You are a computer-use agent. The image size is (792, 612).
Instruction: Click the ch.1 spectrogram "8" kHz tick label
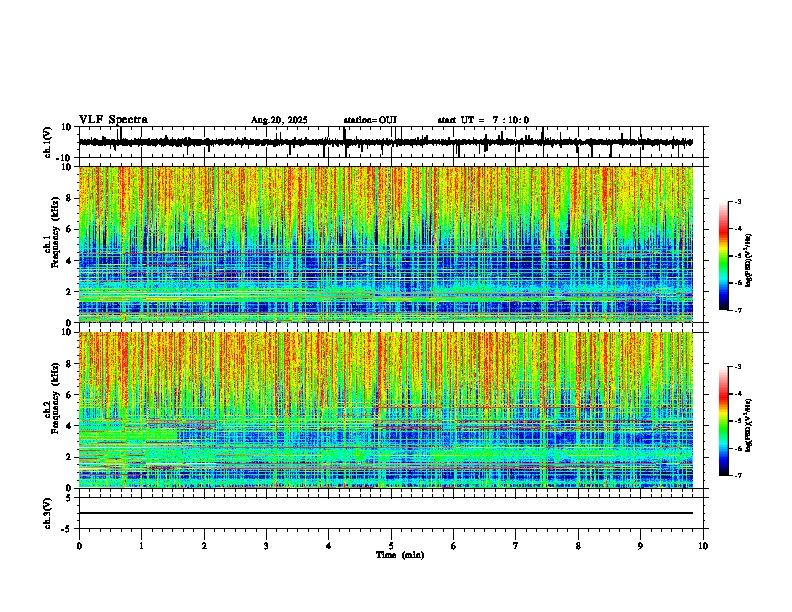pos(69,198)
